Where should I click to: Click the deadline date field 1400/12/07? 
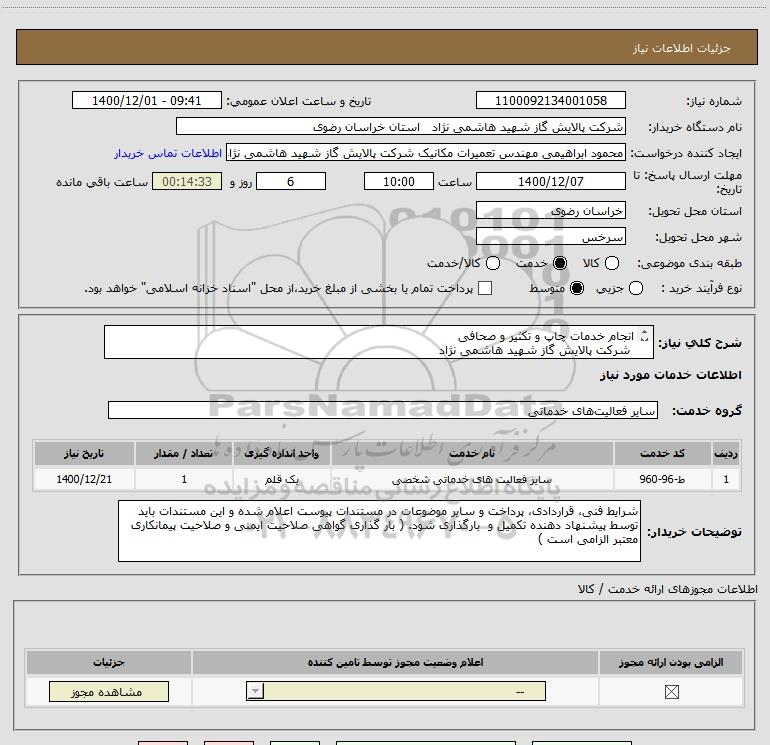[550, 182]
